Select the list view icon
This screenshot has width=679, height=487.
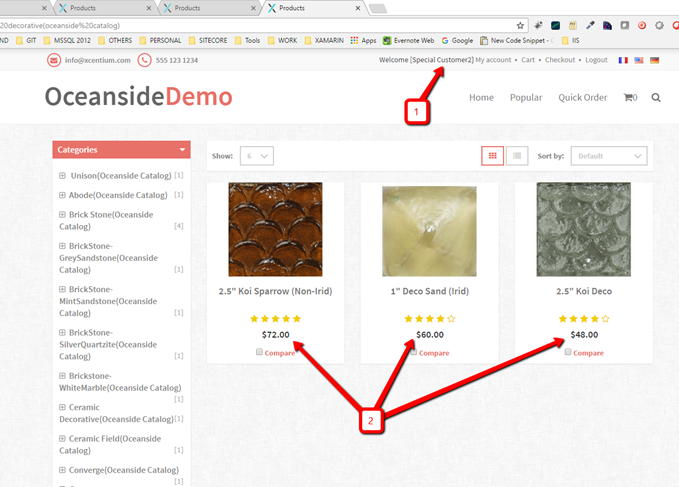(x=517, y=156)
